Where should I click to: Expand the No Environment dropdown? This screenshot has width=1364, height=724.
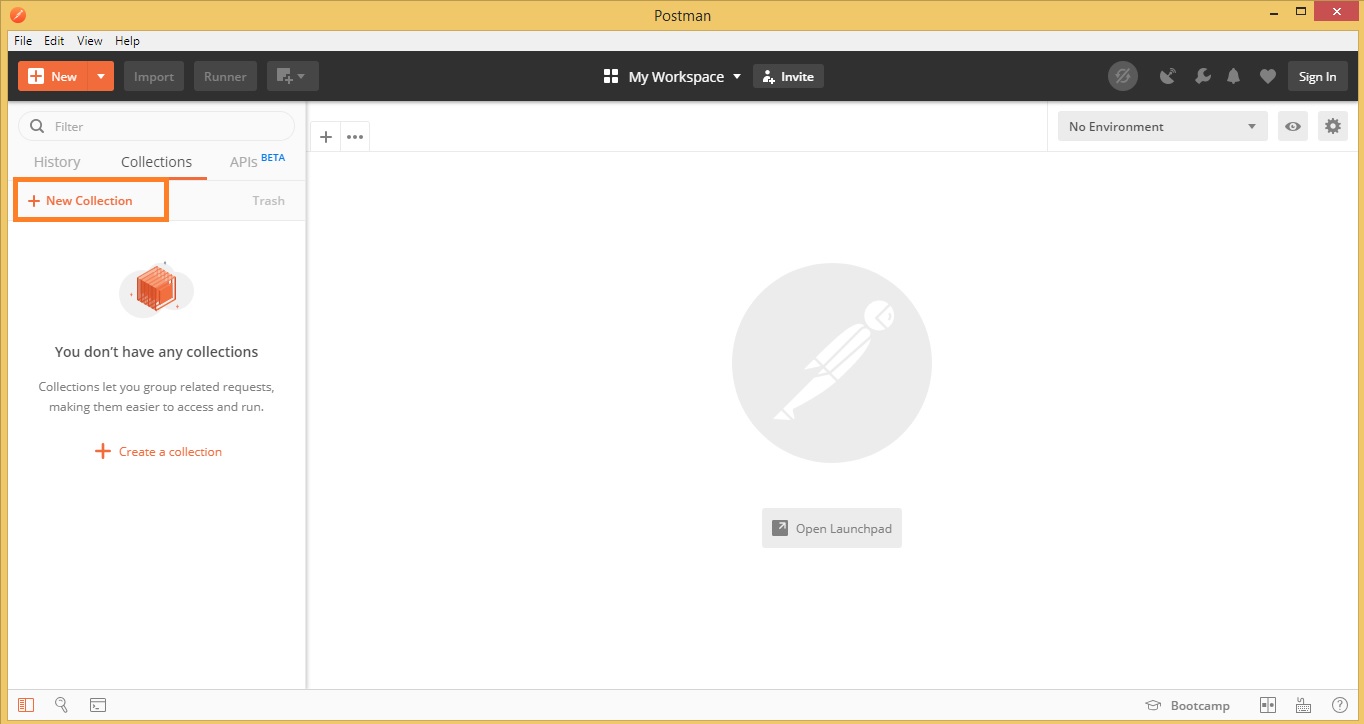1162,127
